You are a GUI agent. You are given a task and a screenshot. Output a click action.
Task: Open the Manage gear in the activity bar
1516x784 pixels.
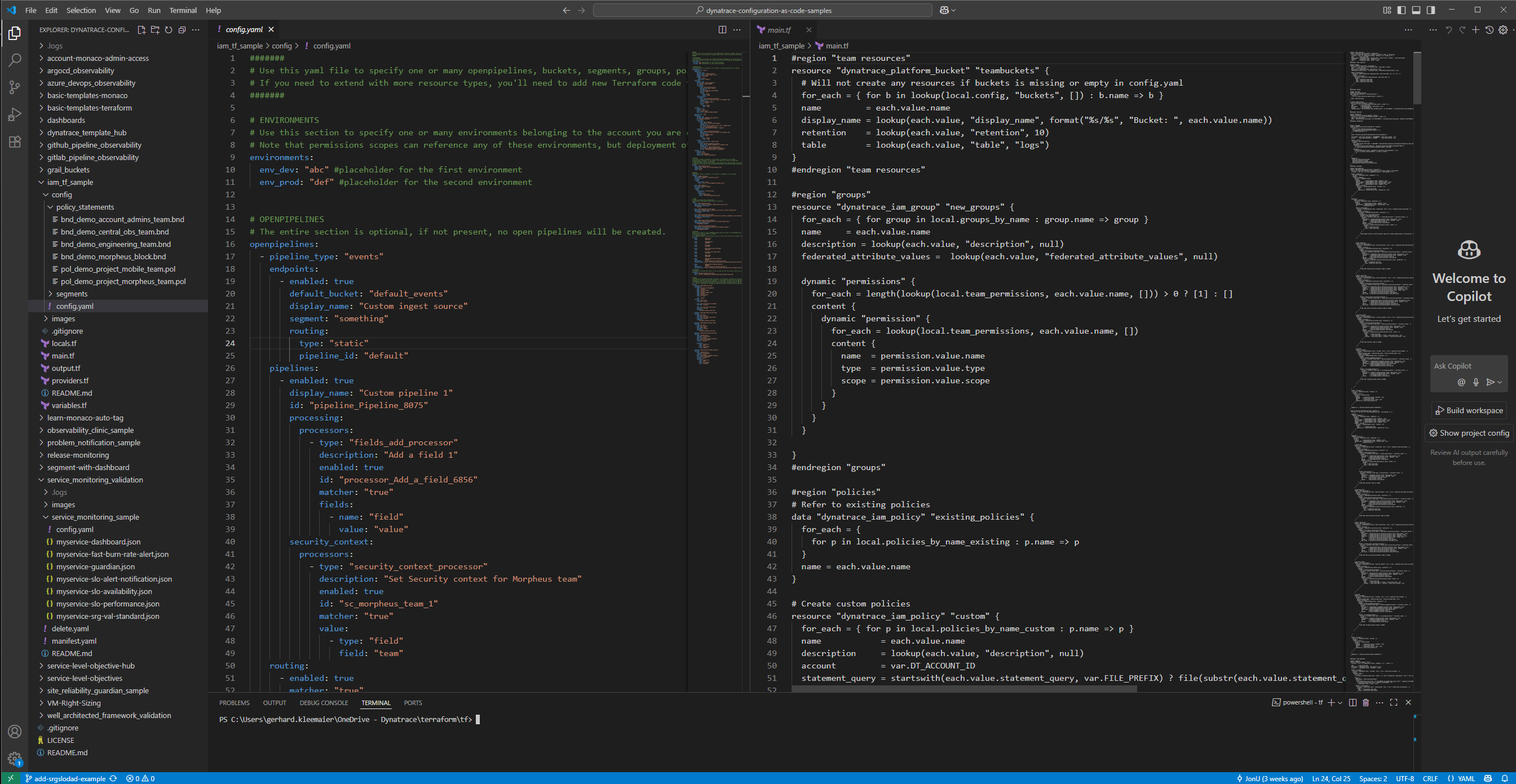(x=15, y=759)
